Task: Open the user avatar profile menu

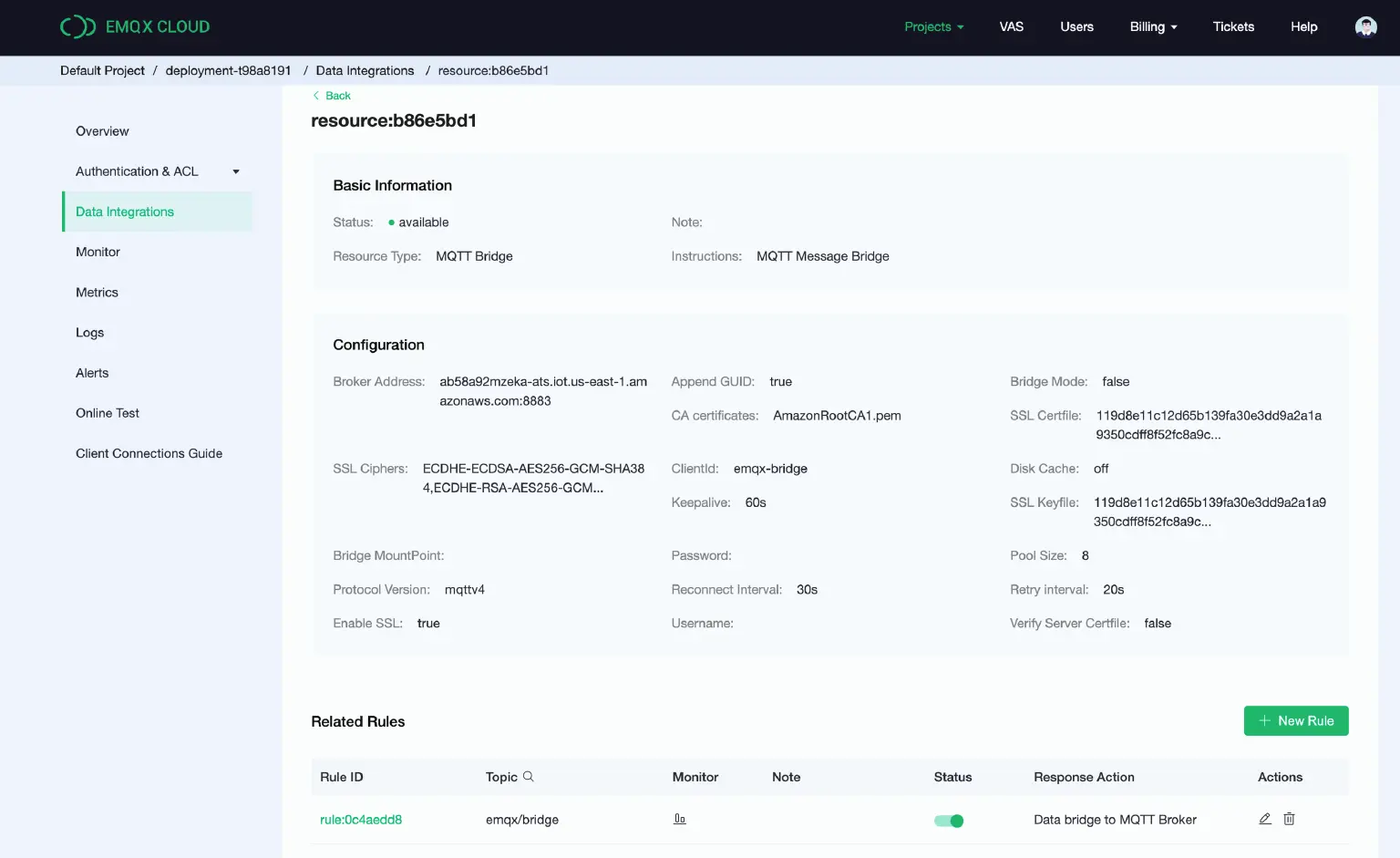Action: pos(1365,27)
